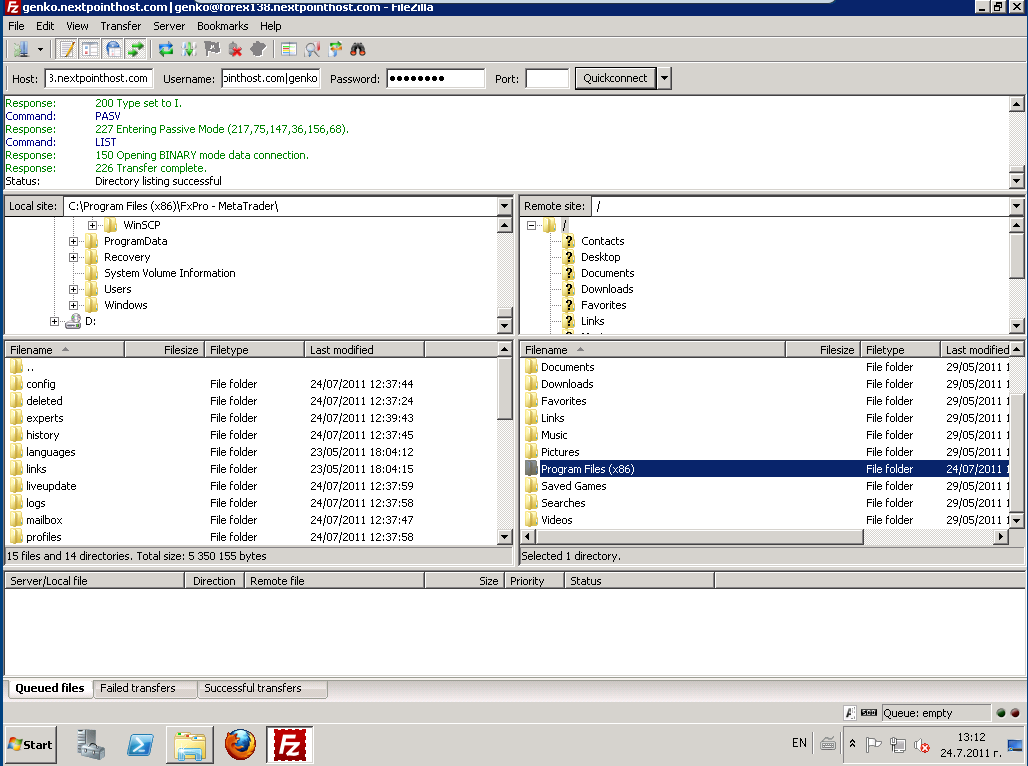This screenshot has width=1028, height=766.
Task: Open Windows Explorer from the taskbar
Action: pos(189,744)
